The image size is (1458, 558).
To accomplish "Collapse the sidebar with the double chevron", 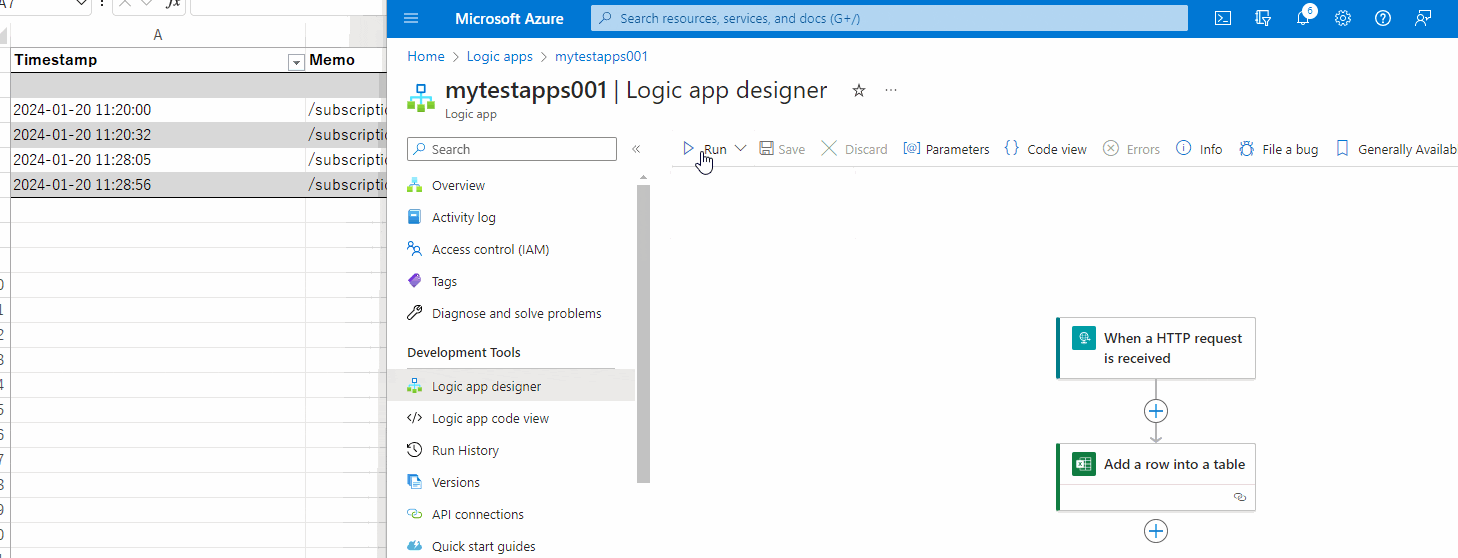I will (636, 149).
